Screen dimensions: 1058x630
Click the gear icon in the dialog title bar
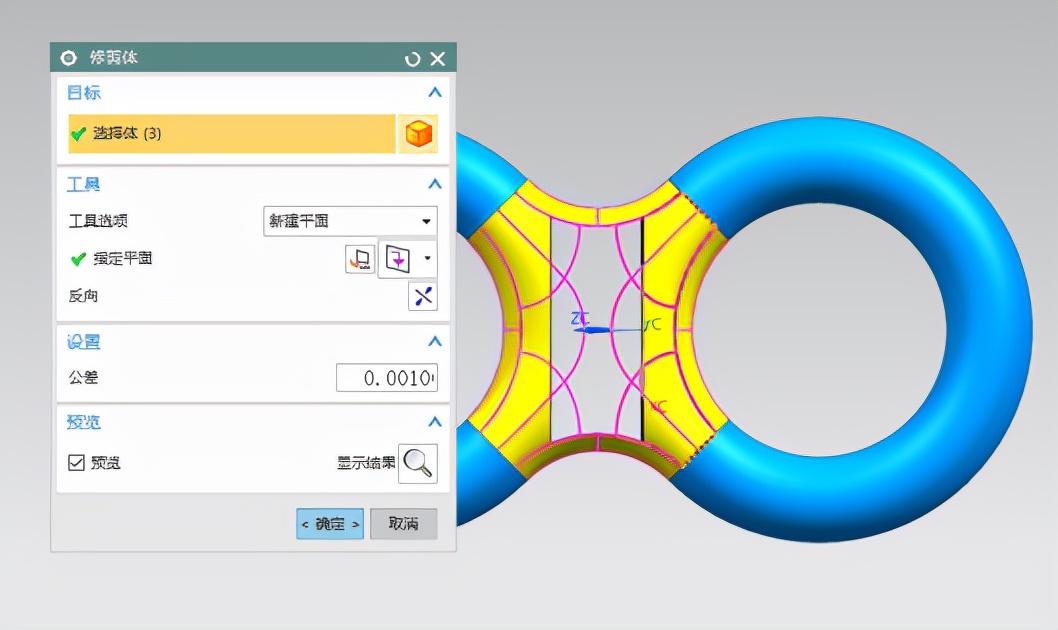coord(69,58)
